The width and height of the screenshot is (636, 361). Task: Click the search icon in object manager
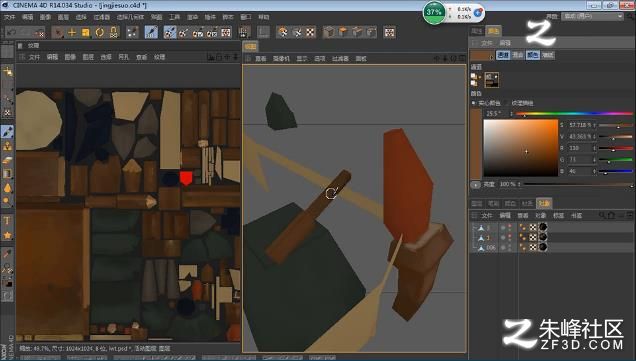point(602,215)
